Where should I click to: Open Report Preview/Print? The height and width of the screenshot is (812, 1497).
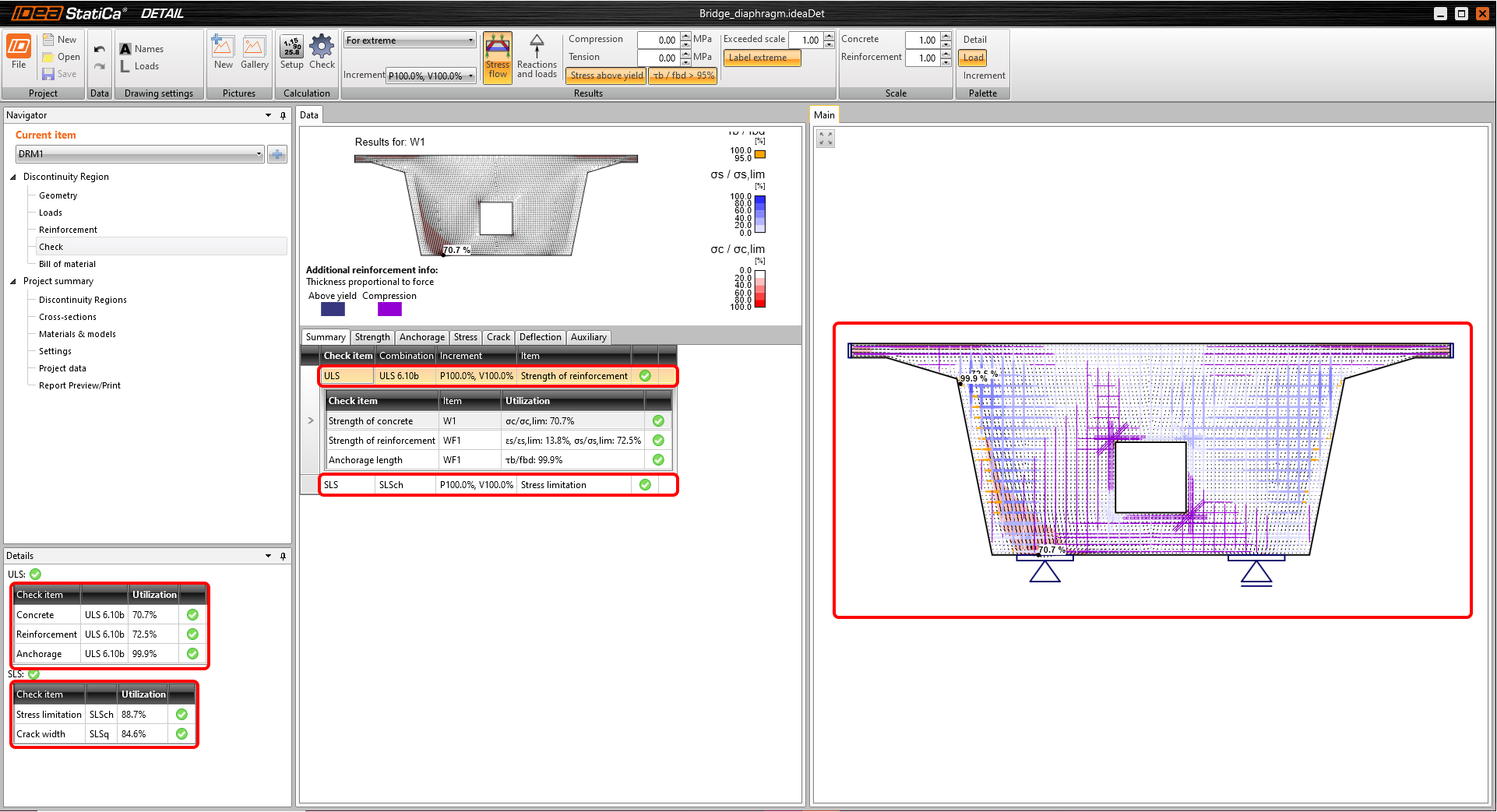pos(79,385)
